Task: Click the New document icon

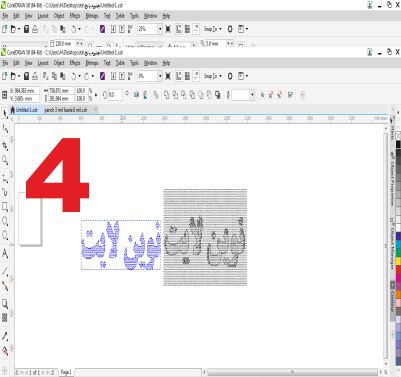Action: coord(4,76)
